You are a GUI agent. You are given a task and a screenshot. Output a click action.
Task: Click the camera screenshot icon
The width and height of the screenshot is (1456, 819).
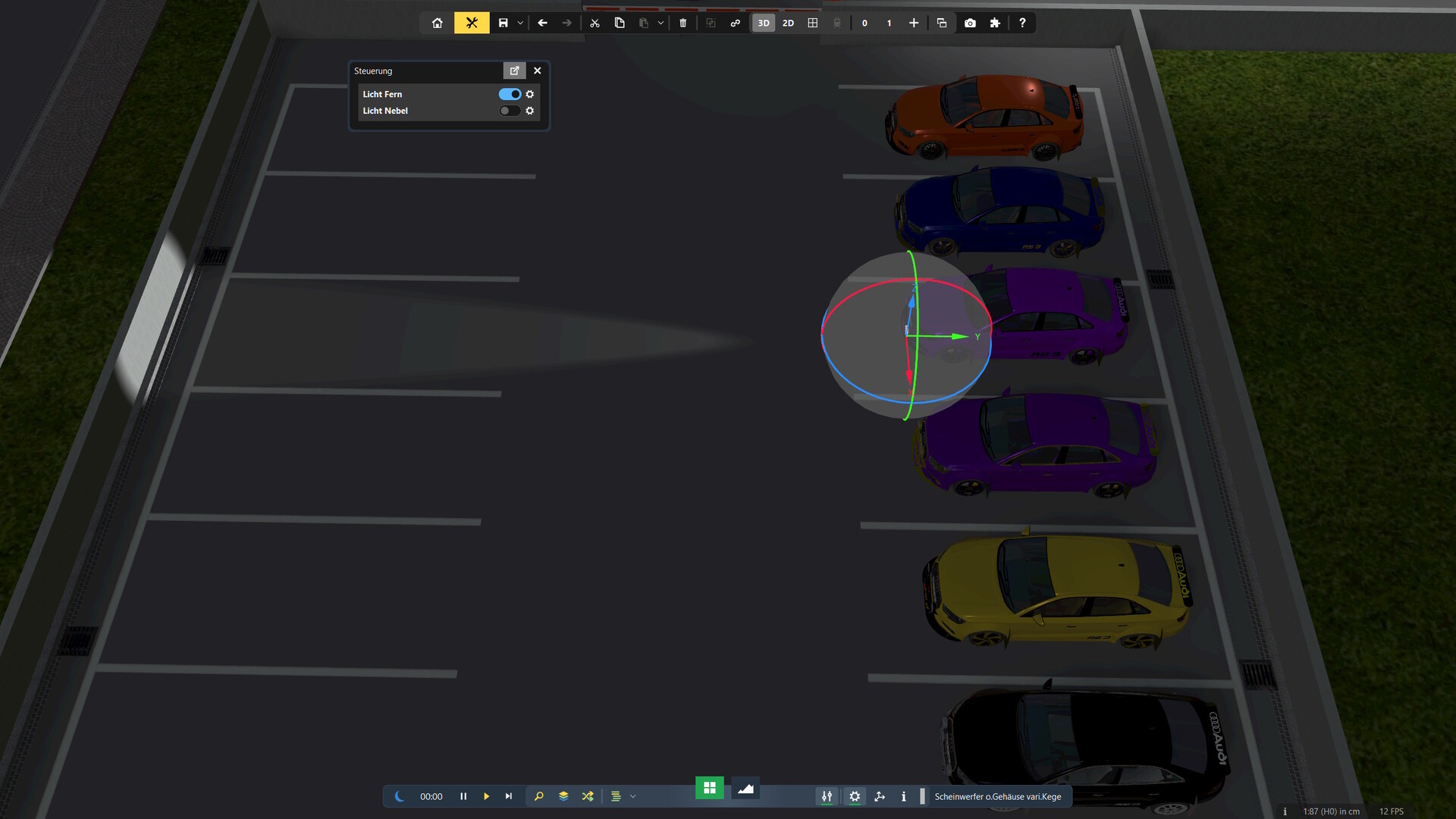click(970, 23)
